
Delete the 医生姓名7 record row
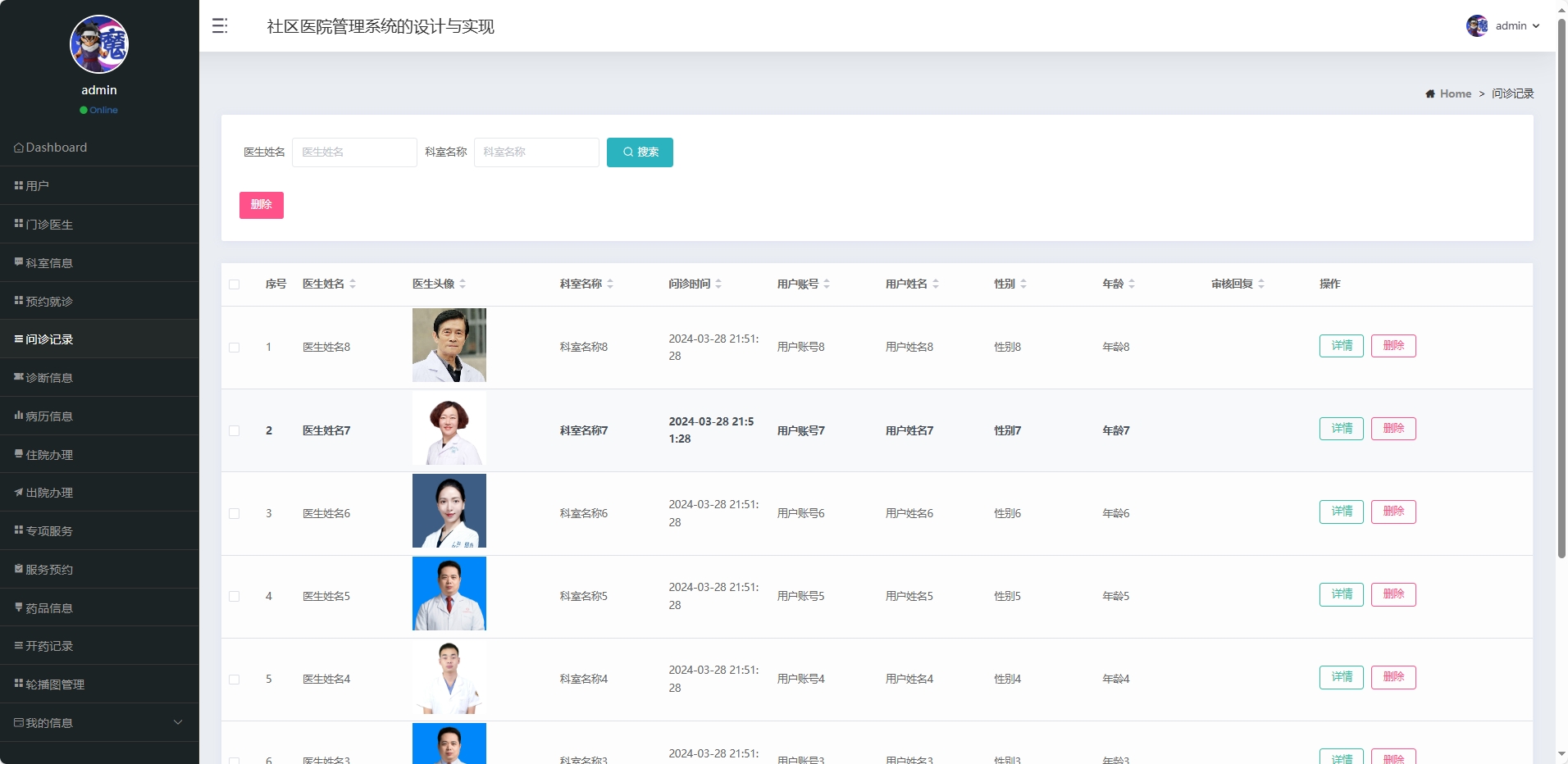click(x=1393, y=429)
